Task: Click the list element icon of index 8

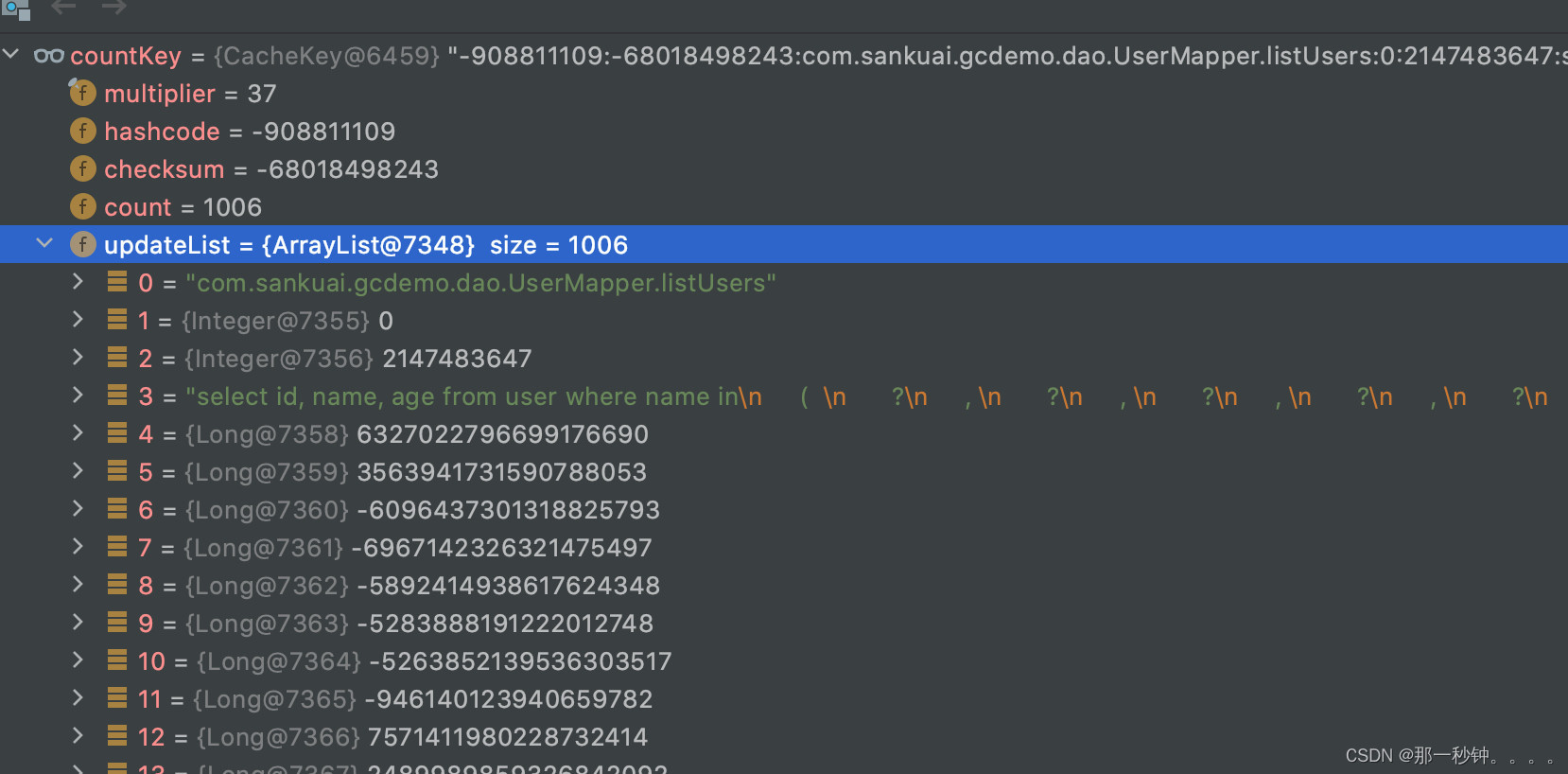Action: 117,585
